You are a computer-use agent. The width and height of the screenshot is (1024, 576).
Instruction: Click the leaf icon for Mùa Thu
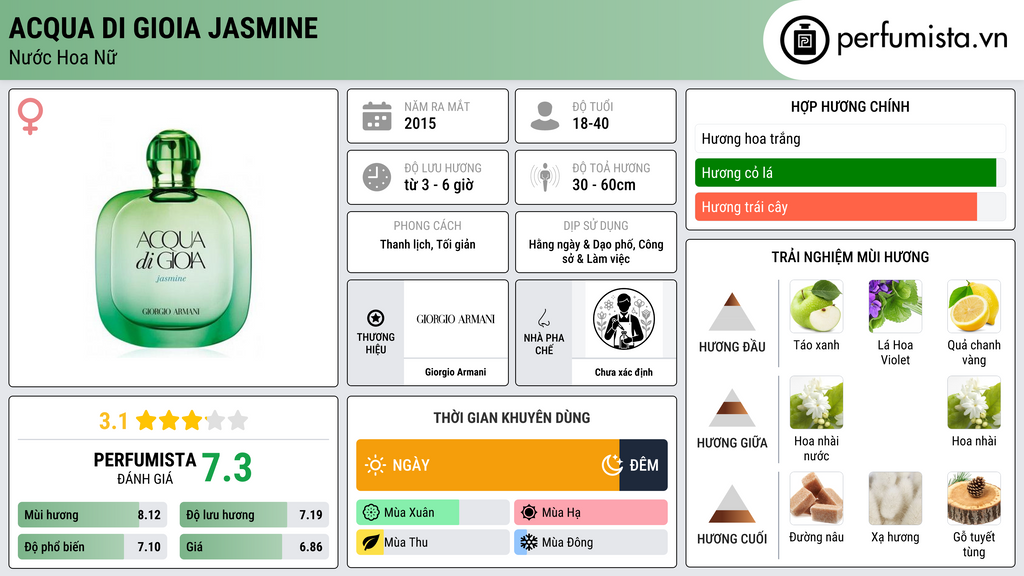[371, 542]
